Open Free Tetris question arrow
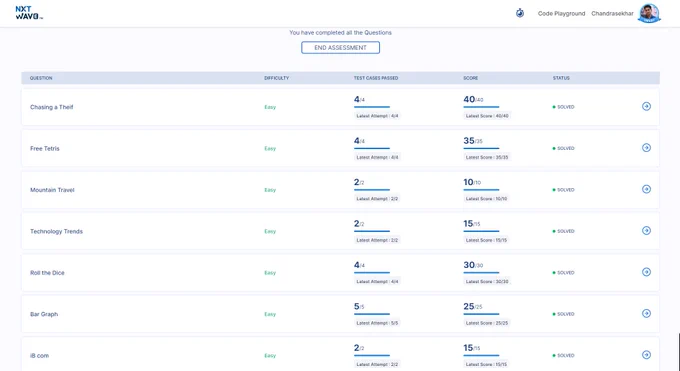Image resolution: width=680 pixels, height=371 pixels. [646, 148]
